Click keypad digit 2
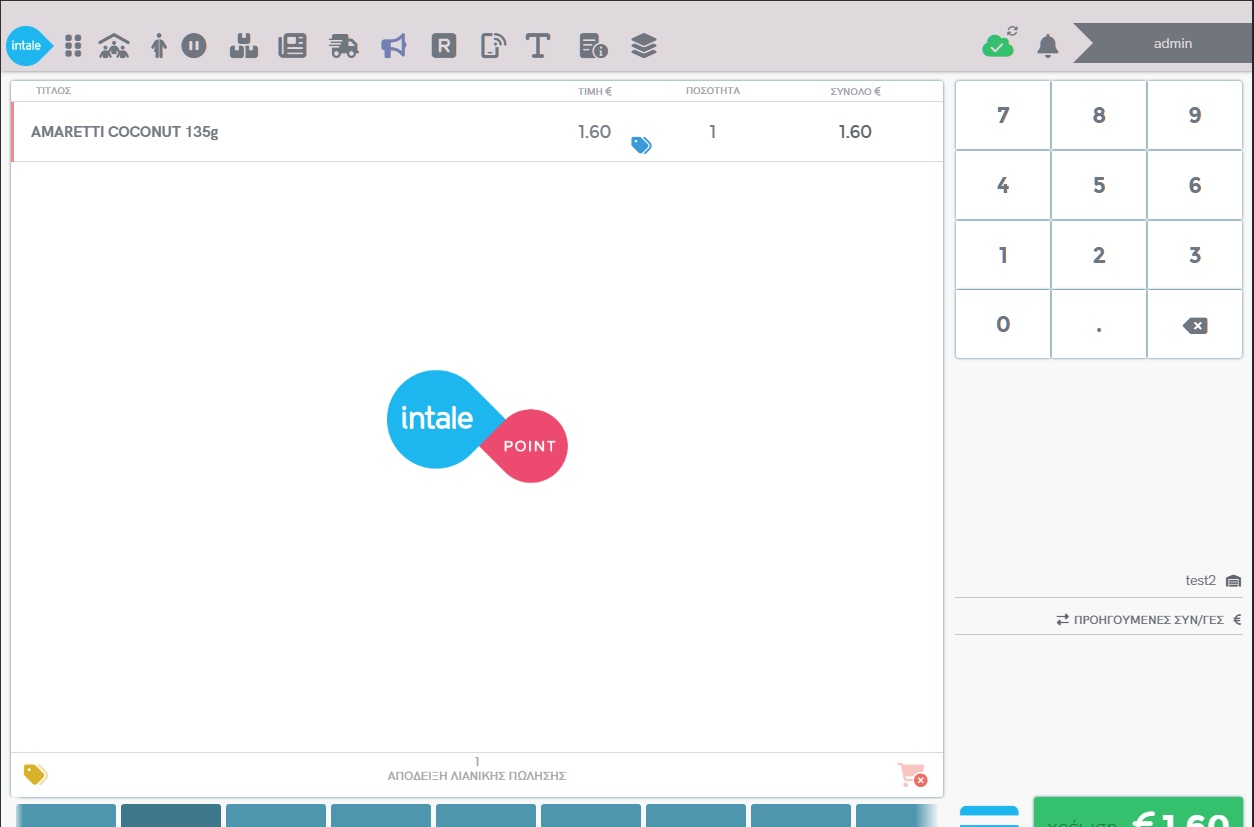This screenshot has width=1254, height=827. [x=1099, y=255]
